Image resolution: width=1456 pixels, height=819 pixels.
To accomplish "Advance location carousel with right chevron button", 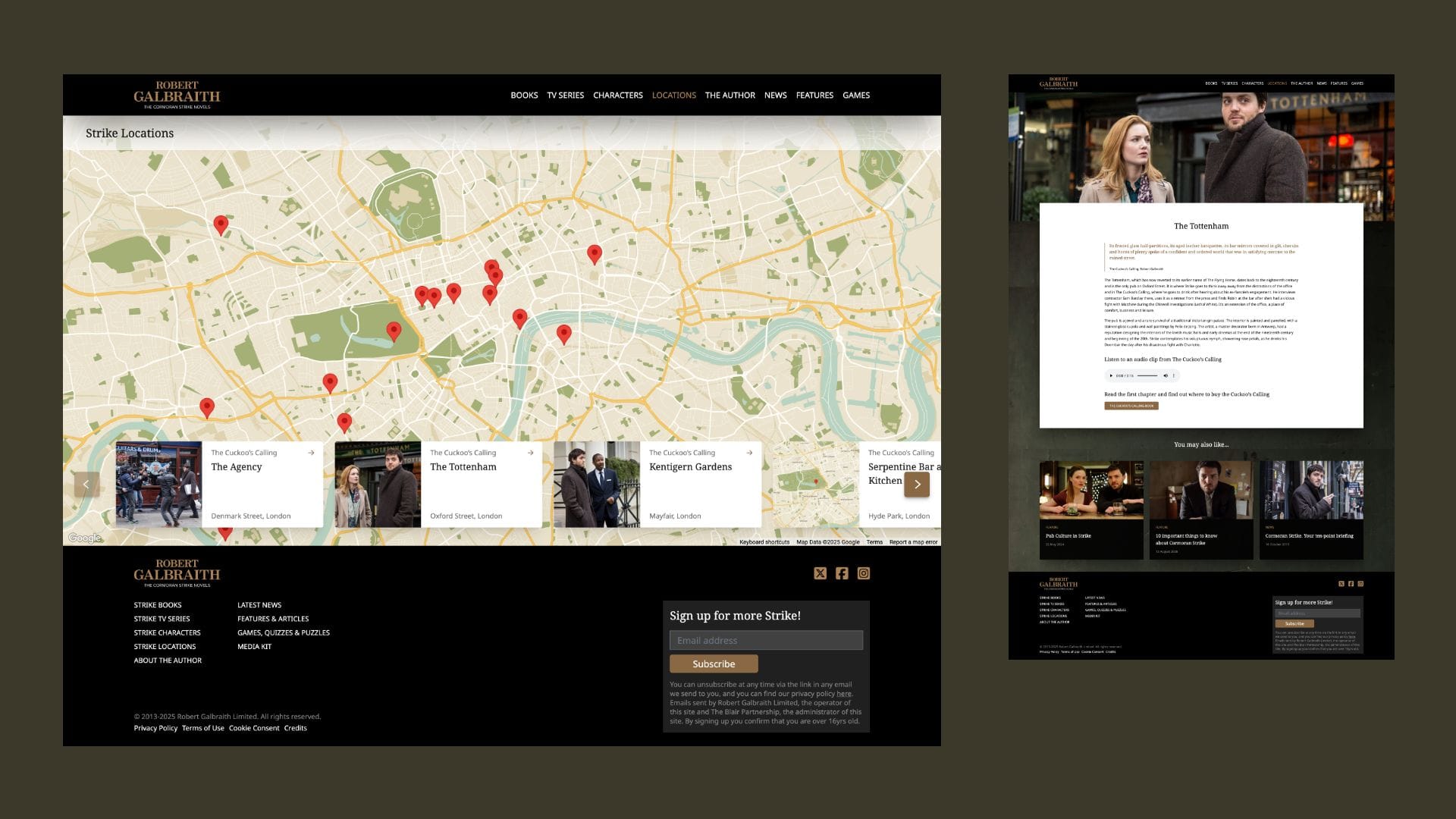I will click(x=917, y=485).
